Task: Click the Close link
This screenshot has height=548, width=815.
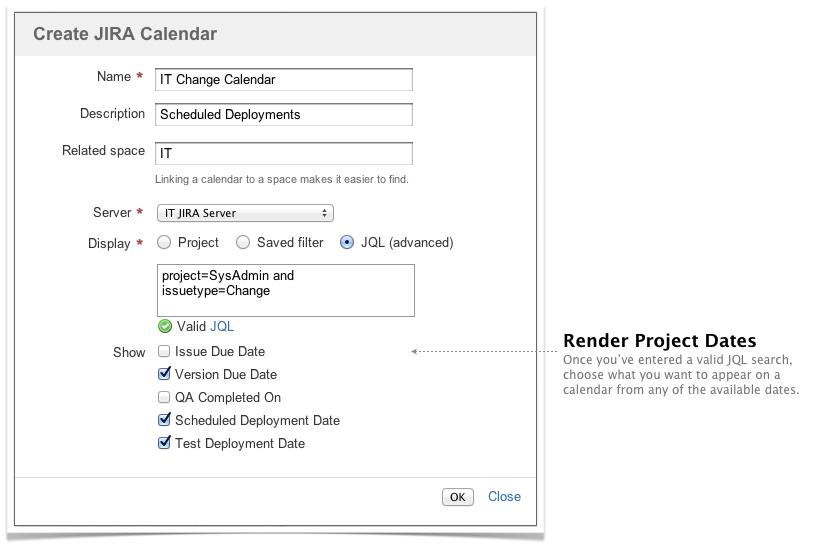Action: pos(504,497)
